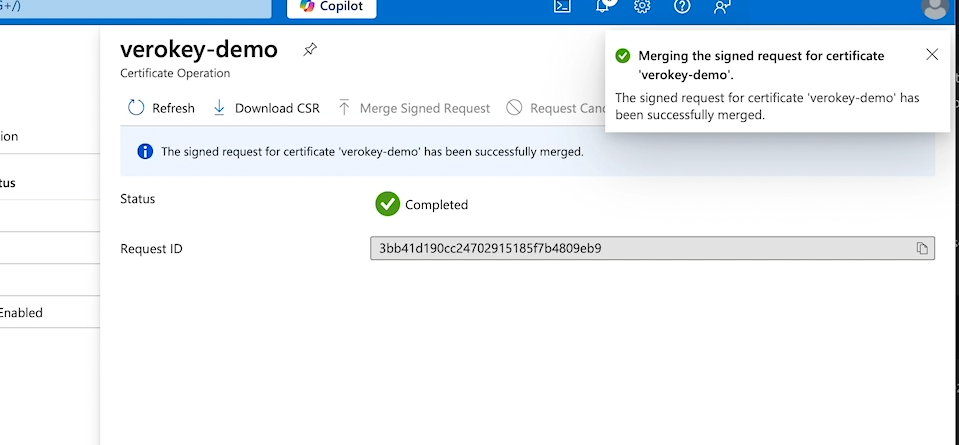Click the blue info icon in banner
The width and height of the screenshot is (959, 445).
(144, 152)
